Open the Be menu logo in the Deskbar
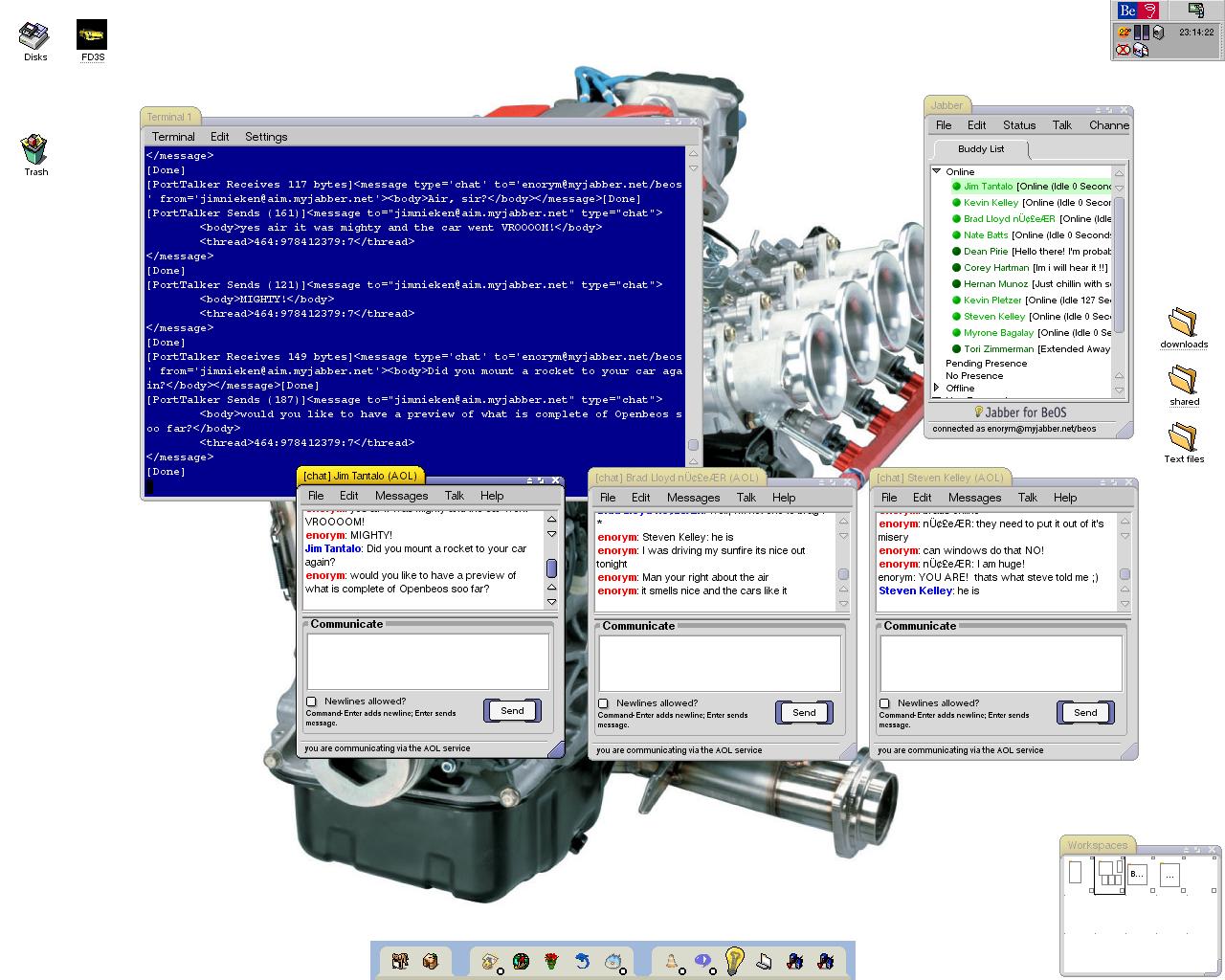 pyautogui.click(x=1137, y=11)
